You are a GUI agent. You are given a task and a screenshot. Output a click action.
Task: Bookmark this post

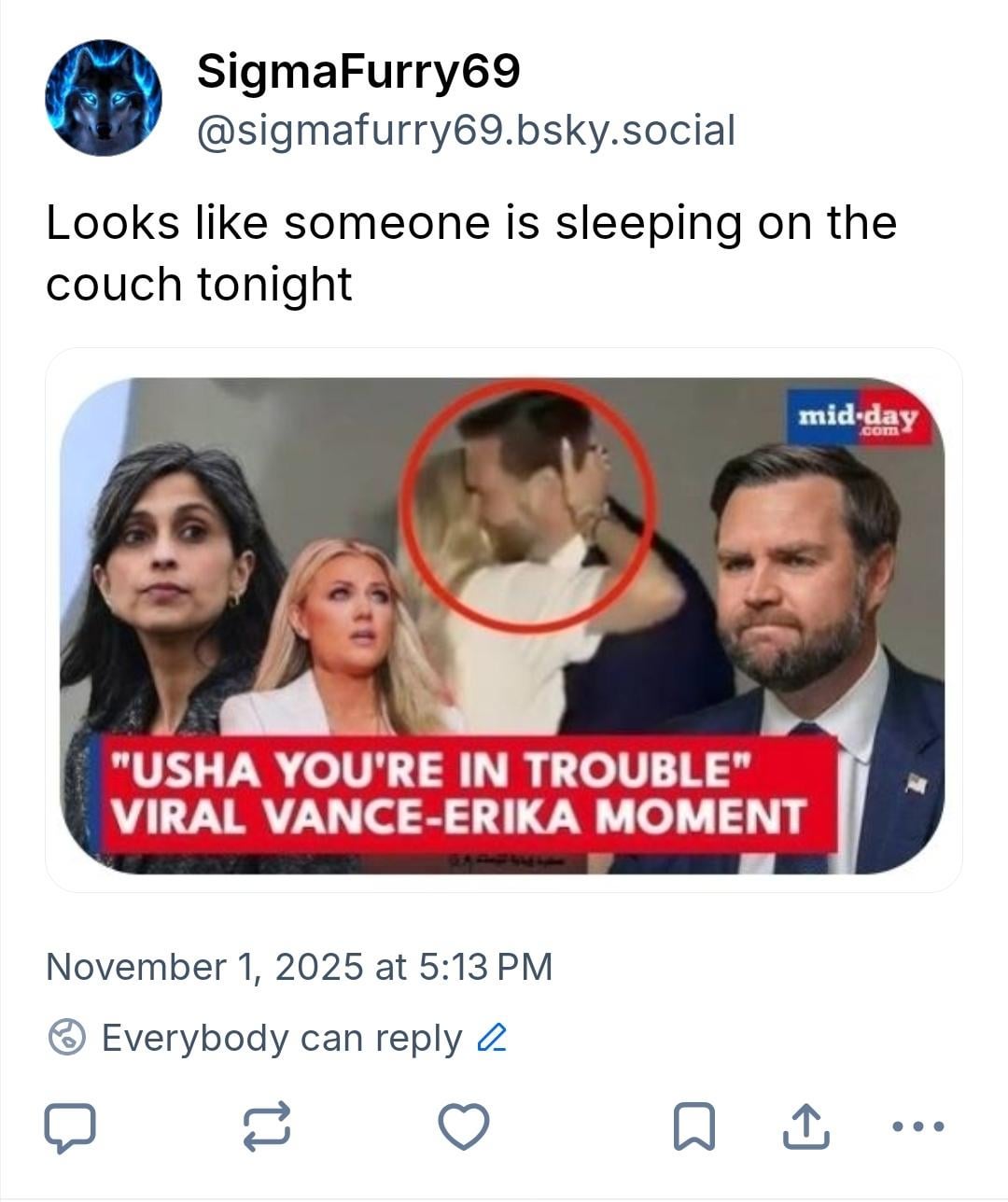coord(694,1126)
